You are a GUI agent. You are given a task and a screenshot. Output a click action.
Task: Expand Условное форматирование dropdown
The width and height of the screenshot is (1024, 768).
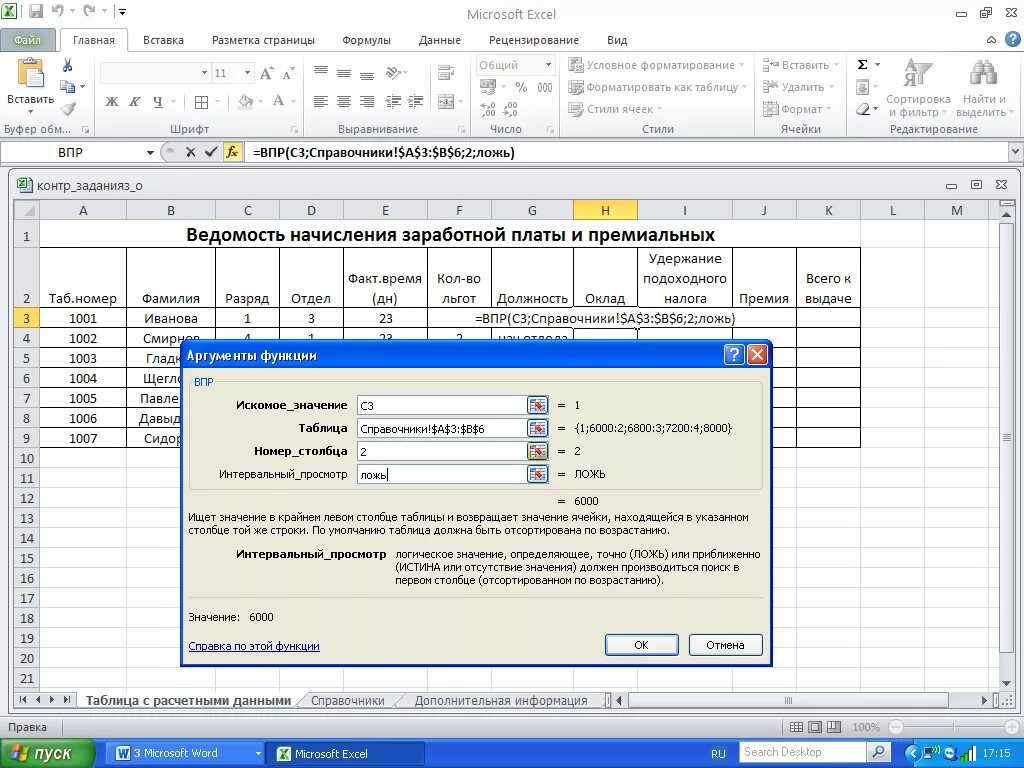pyautogui.click(x=741, y=65)
